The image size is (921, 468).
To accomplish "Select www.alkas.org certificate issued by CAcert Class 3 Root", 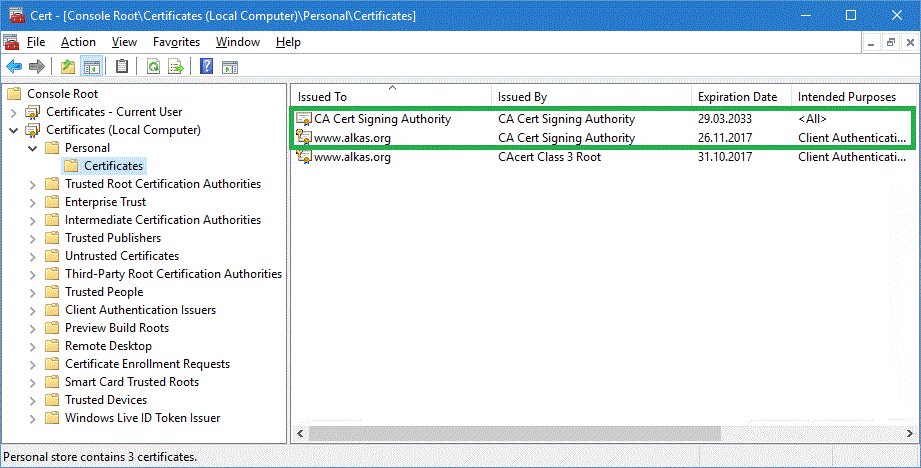I will pos(352,157).
